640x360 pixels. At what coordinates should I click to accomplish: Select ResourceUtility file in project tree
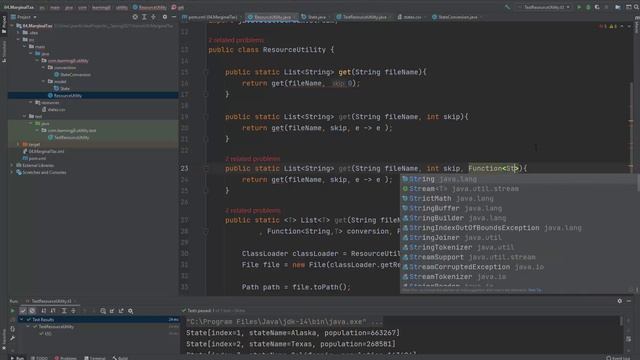(x=68, y=96)
